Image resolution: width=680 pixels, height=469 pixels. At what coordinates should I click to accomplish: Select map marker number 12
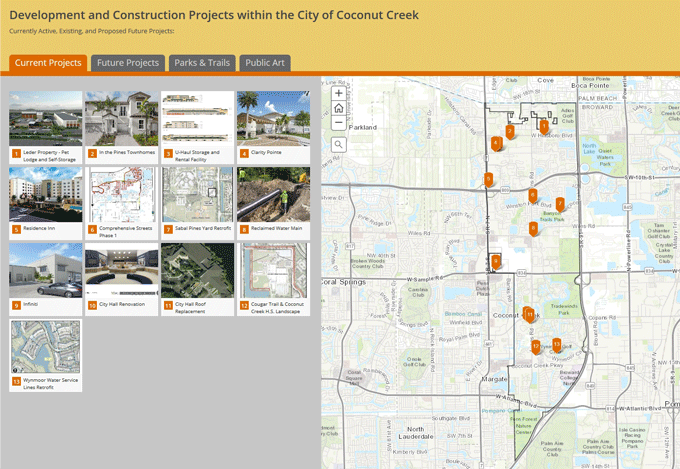[536, 346]
